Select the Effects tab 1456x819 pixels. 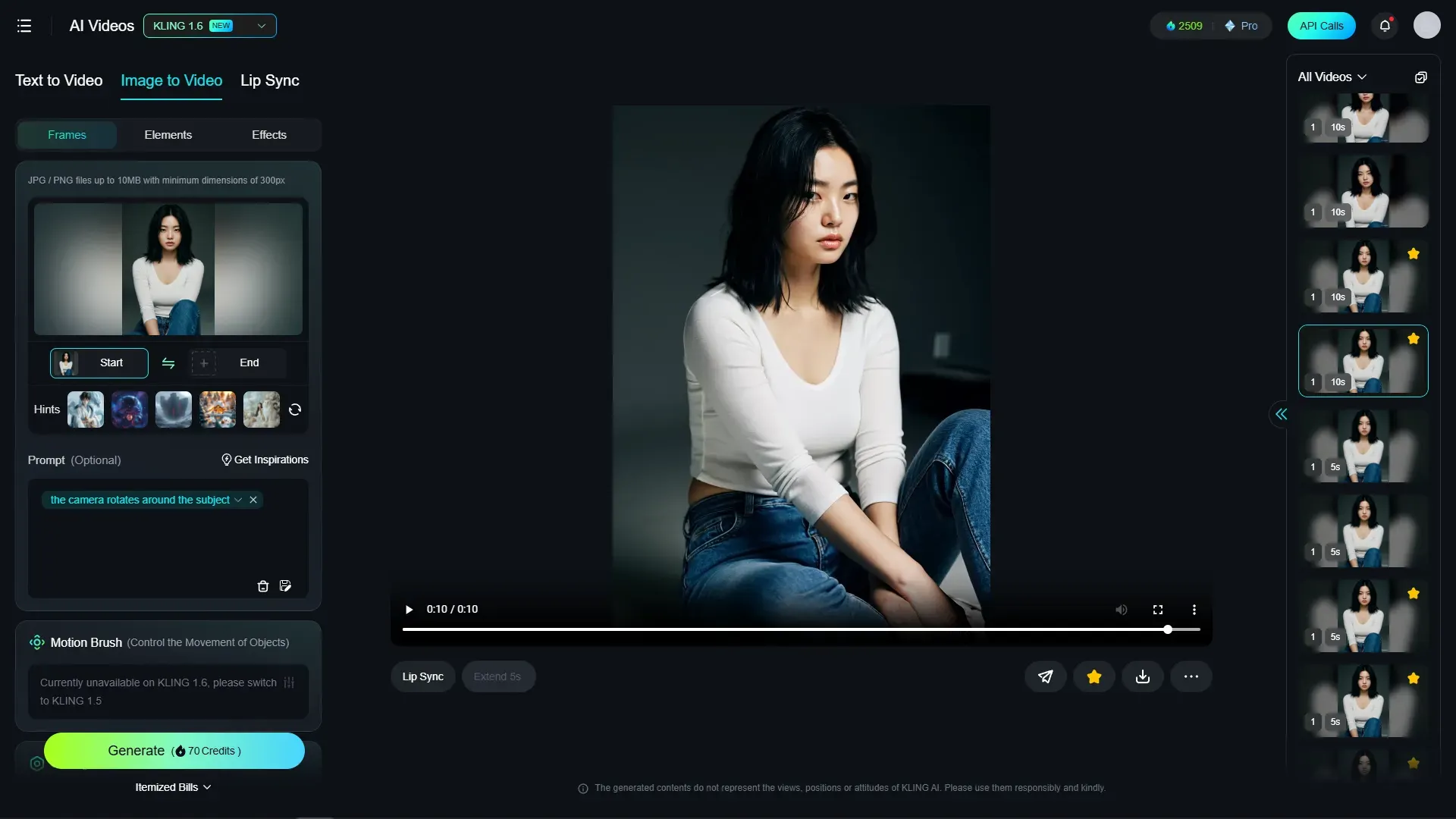coord(269,135)
